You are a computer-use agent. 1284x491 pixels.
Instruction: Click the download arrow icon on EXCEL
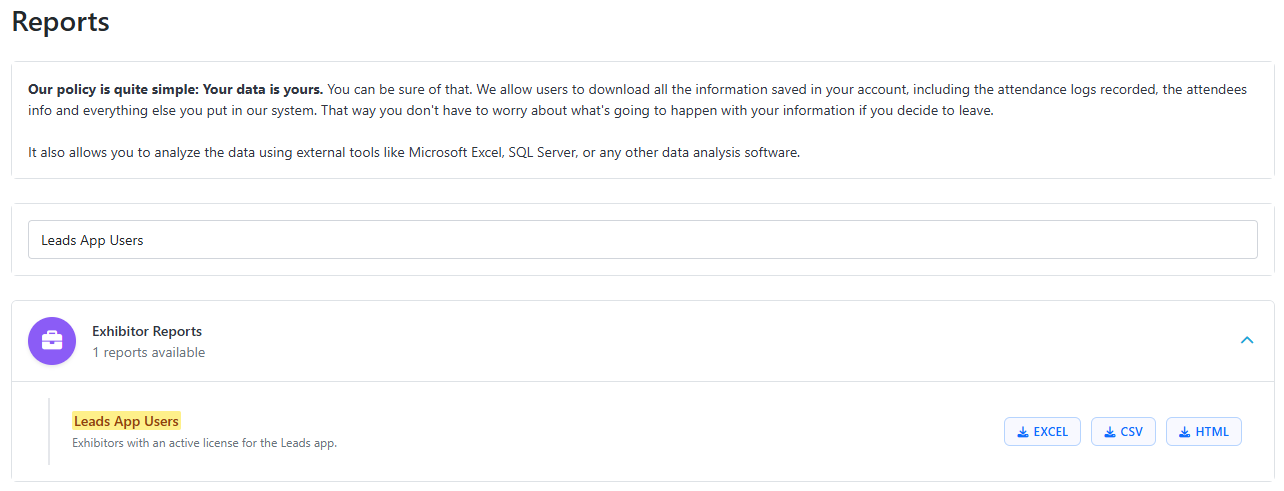click(x=1023, y=432)
